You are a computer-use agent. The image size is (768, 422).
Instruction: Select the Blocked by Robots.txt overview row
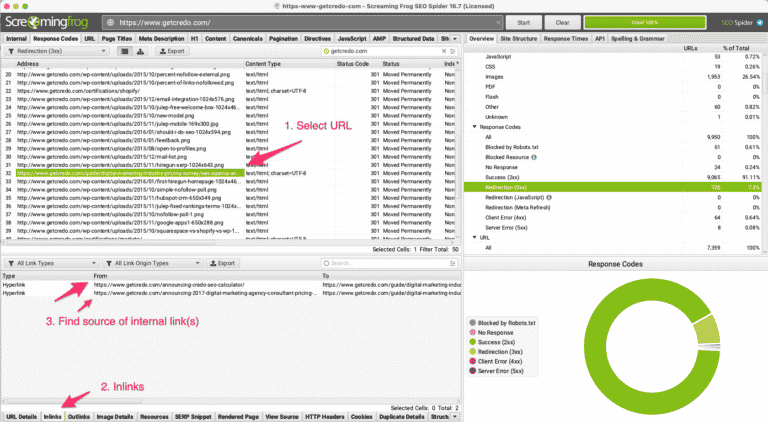click(x=613, y=147)
